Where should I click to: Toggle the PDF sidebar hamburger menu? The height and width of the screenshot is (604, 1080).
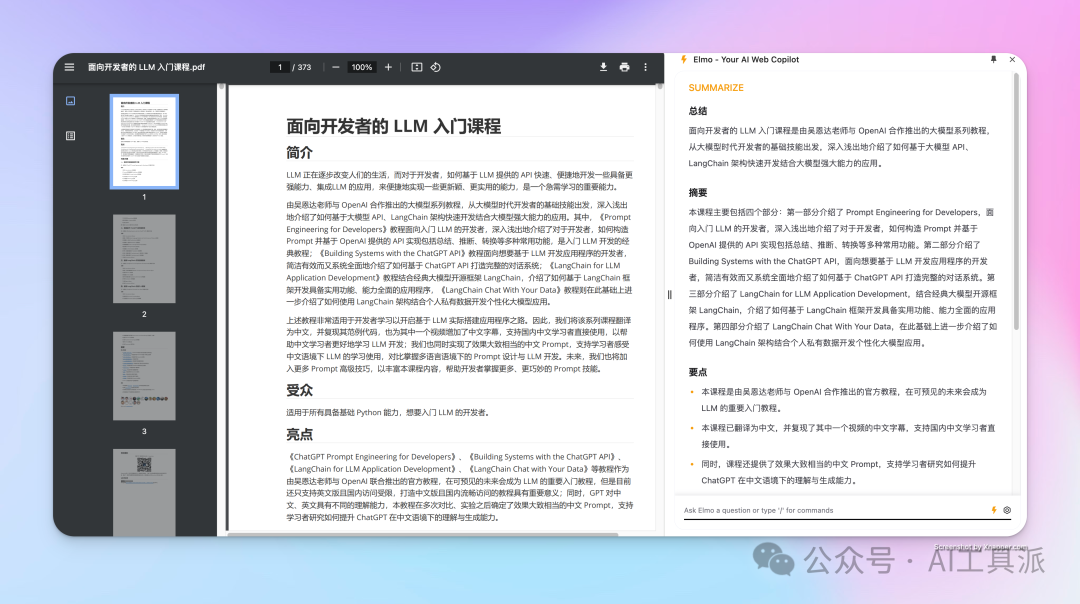point(70,67)
